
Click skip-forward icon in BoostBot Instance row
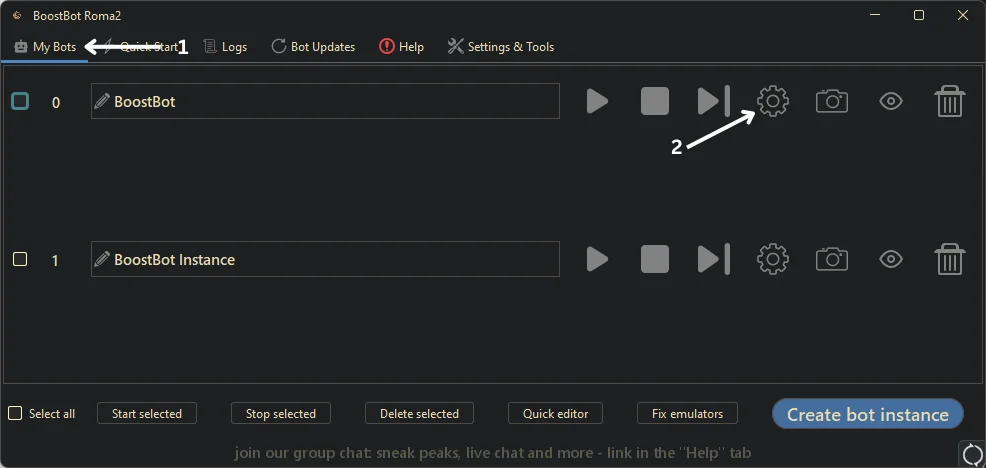(x=714, y=259)
